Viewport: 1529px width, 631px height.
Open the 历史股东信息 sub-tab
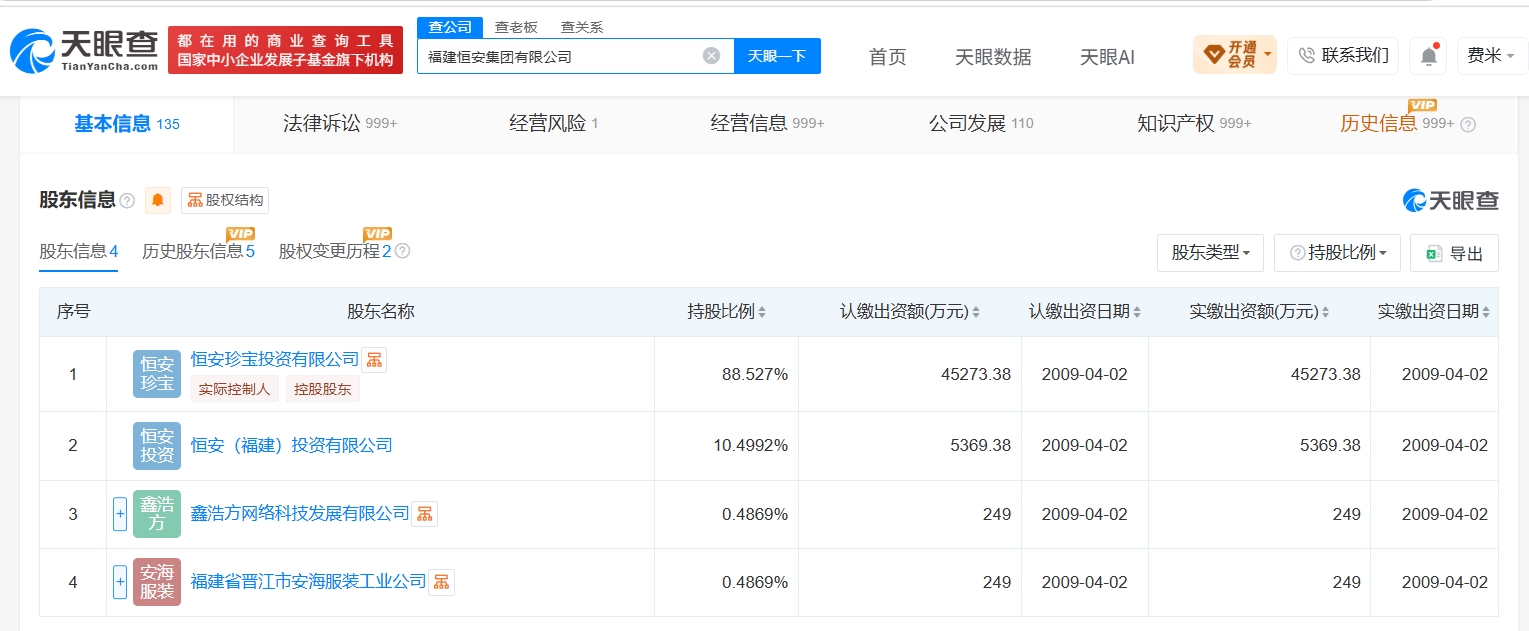tap(198, 251)
